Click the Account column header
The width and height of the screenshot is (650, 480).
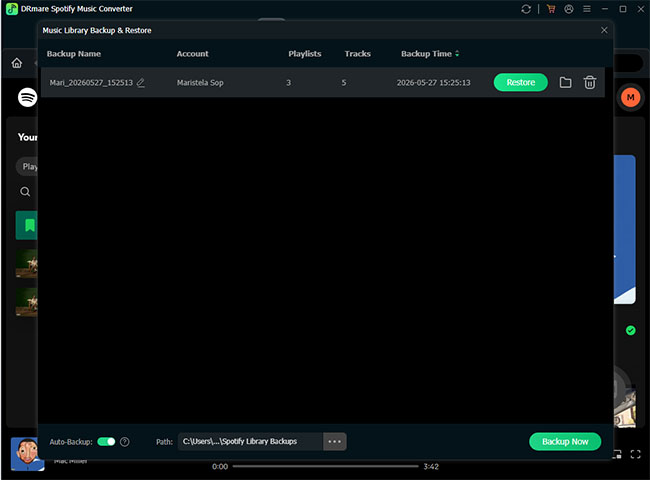(192, 54)
